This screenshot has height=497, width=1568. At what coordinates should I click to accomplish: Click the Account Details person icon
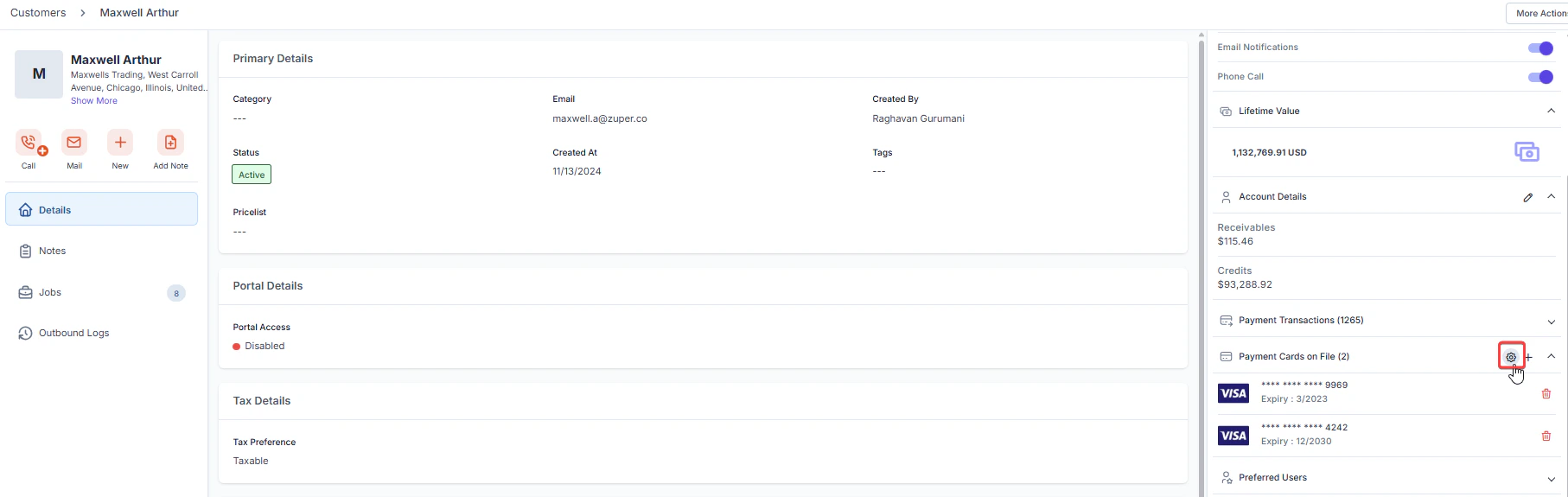click(x=1226, y=197)
